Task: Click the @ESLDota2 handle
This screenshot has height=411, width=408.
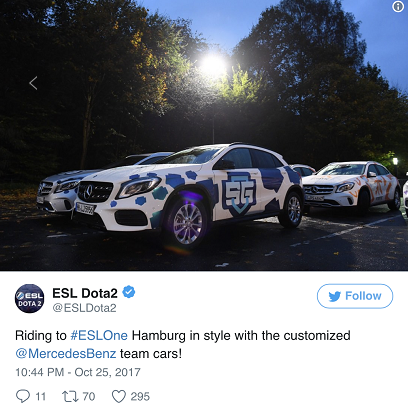Action: click(84, 308)
